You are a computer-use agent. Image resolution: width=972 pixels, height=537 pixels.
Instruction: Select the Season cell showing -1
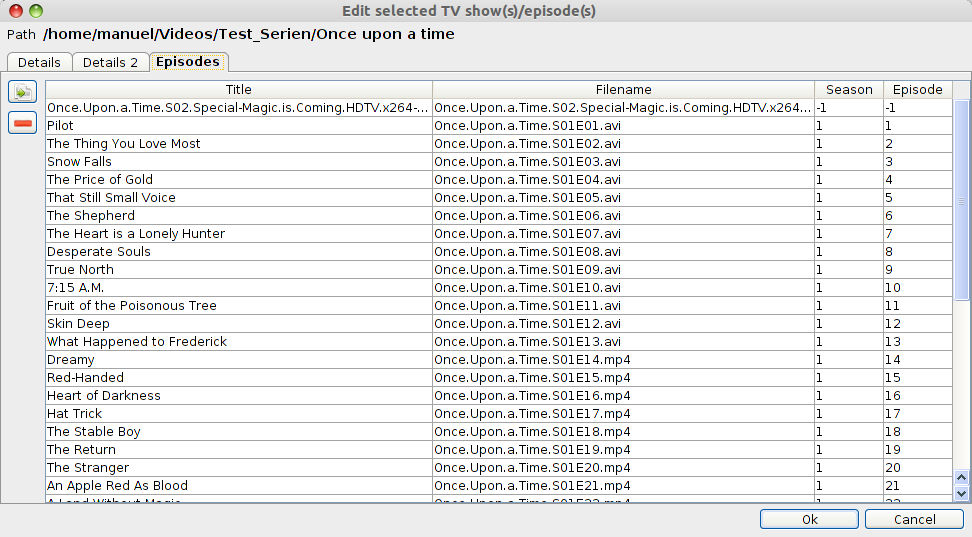click(x=848, y=108)
